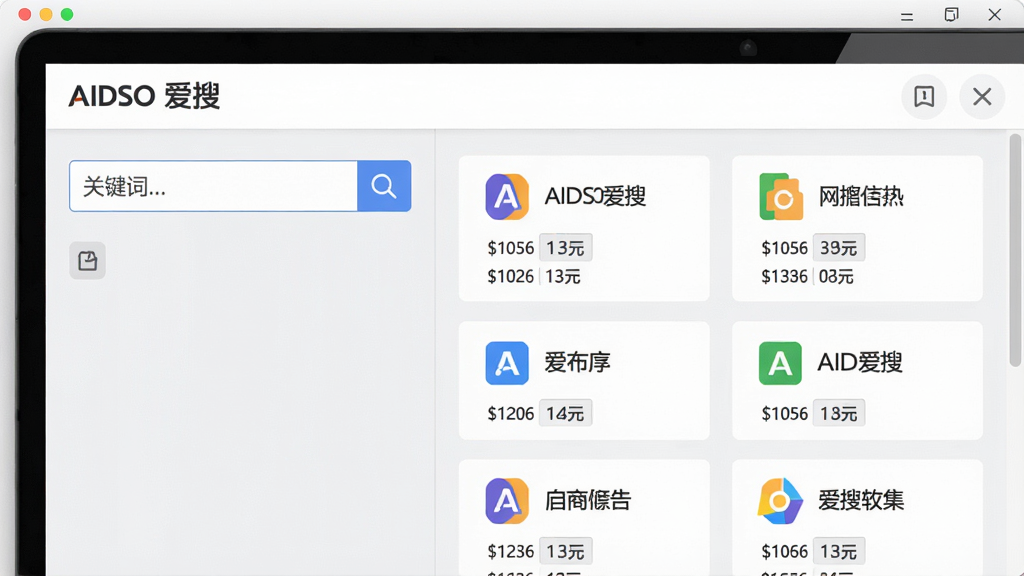Click the vertical scrollbar of results list
This screenshot has width=1024, height=576.
click(x=1015, y=250)
